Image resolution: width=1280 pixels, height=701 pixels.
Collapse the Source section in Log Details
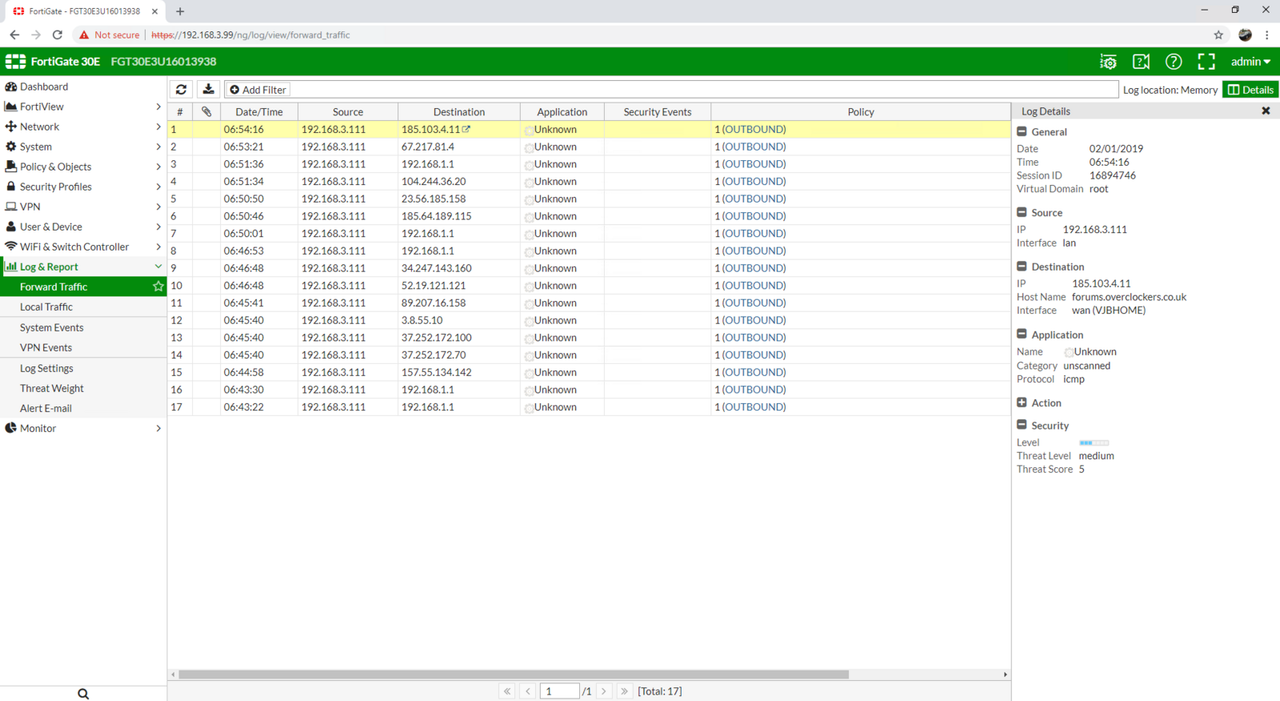point(1022,213)
